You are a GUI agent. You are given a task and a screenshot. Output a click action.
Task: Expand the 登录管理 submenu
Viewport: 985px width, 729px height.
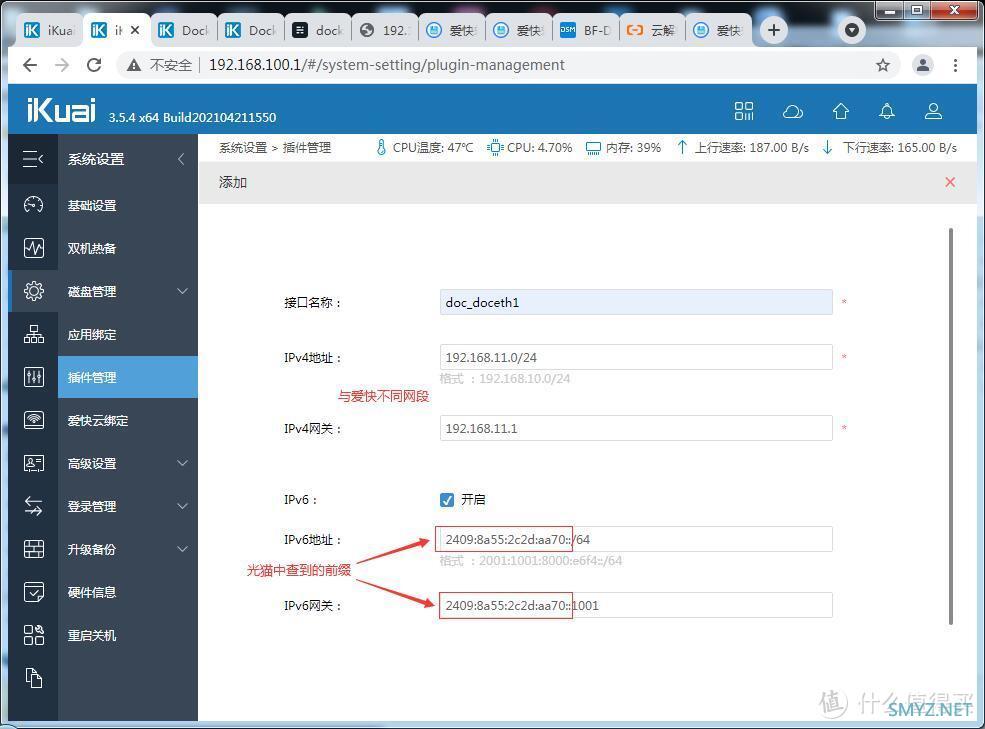coord(182,506)
